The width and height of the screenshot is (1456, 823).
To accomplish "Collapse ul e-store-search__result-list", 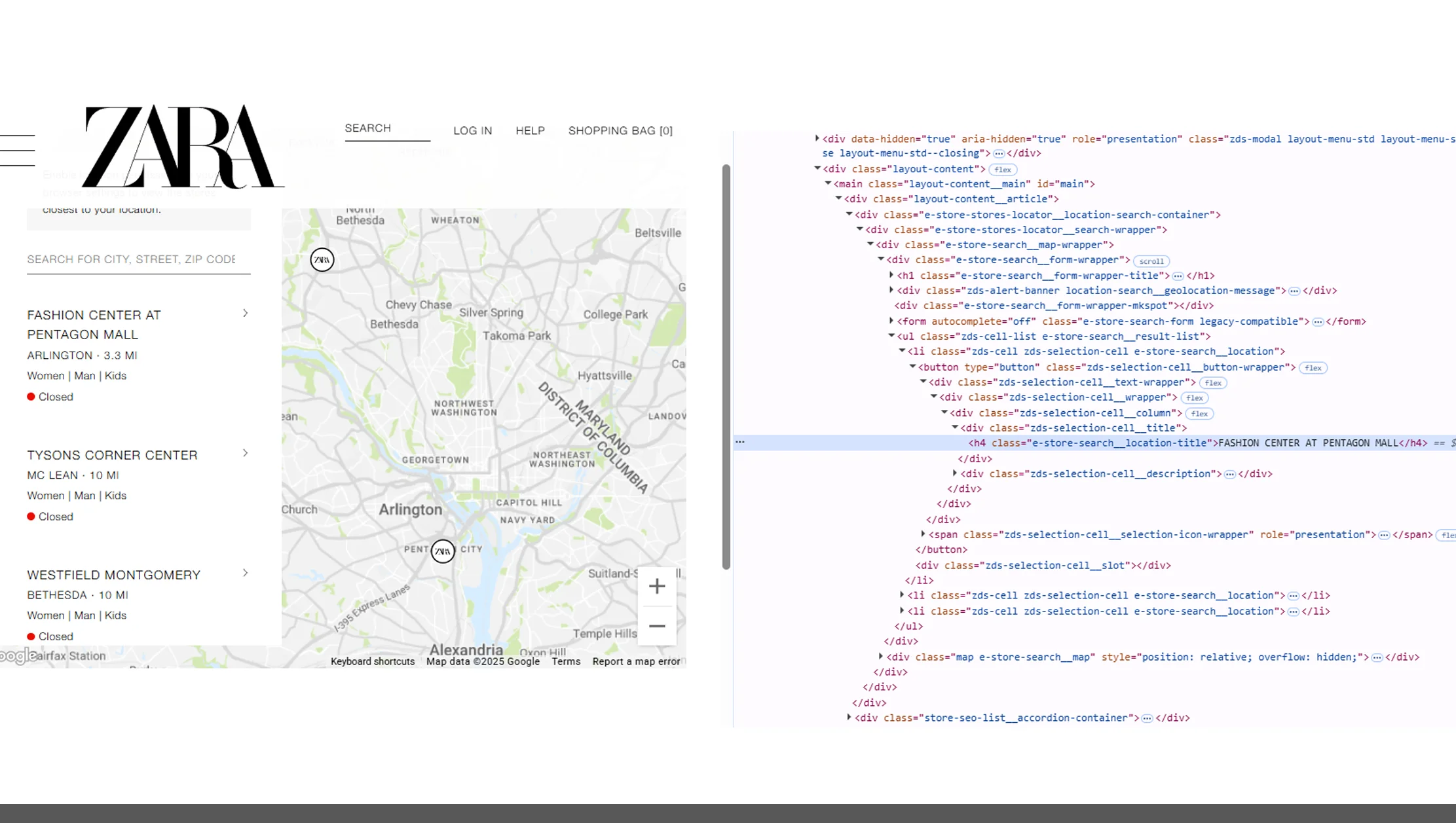I will (x=891, y=336).
